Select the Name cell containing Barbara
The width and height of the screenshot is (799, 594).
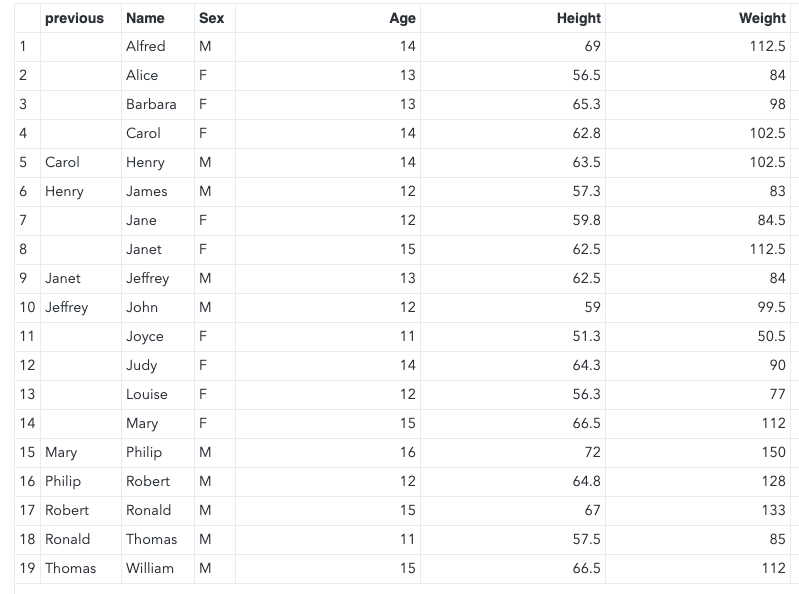[151, 104]
